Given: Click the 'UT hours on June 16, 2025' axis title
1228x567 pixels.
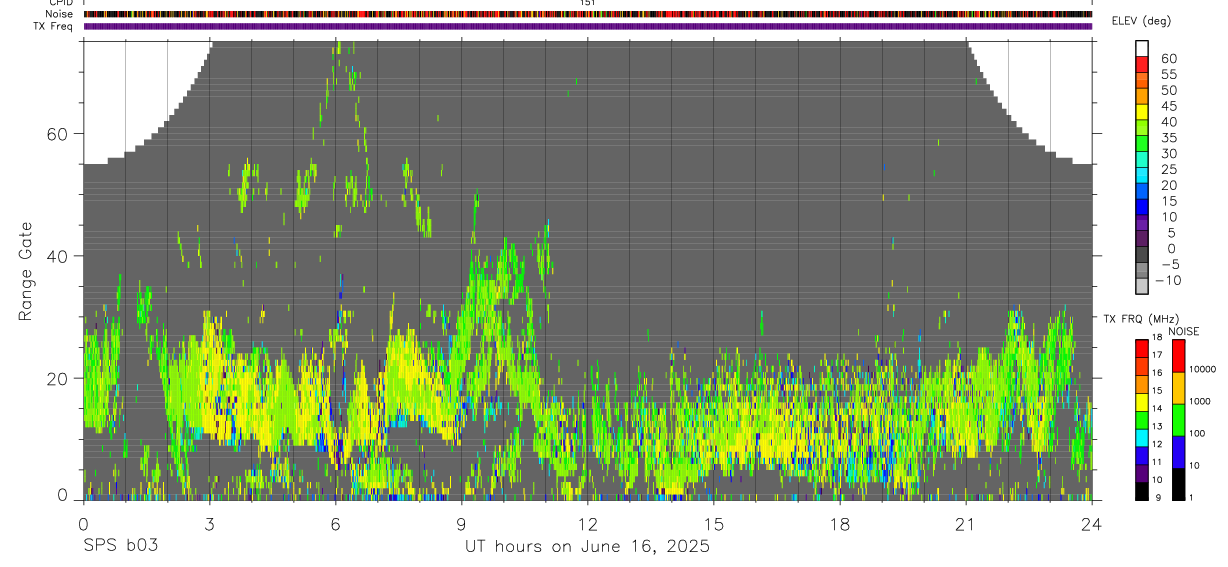Looking at the screenshot, I should [587, 547].
